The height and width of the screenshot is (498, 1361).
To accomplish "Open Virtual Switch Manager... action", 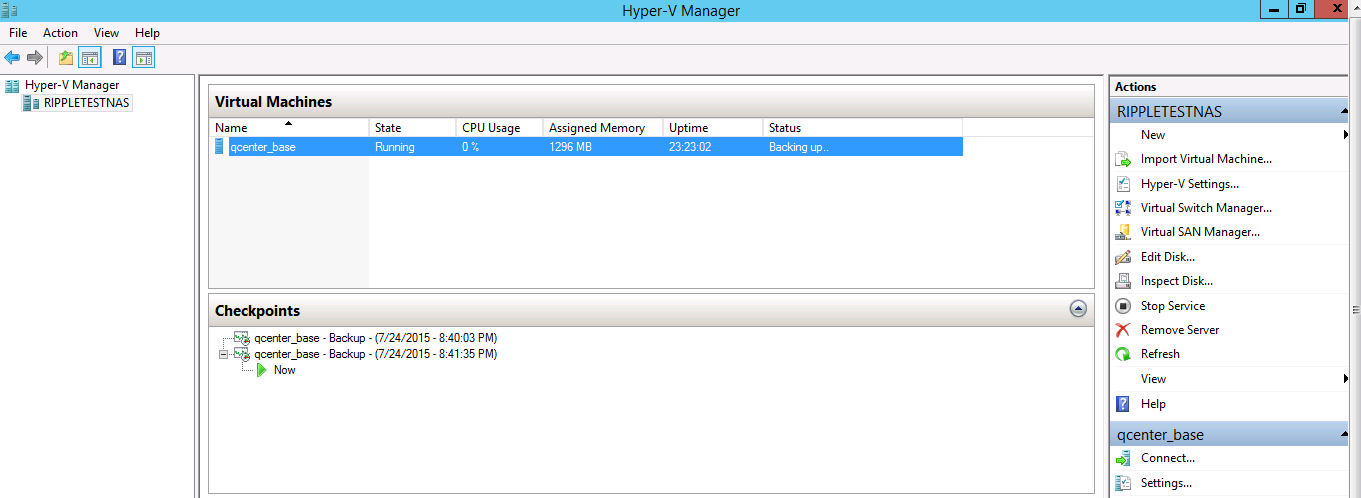I will pyautogui.click(x=1206, y=208).
